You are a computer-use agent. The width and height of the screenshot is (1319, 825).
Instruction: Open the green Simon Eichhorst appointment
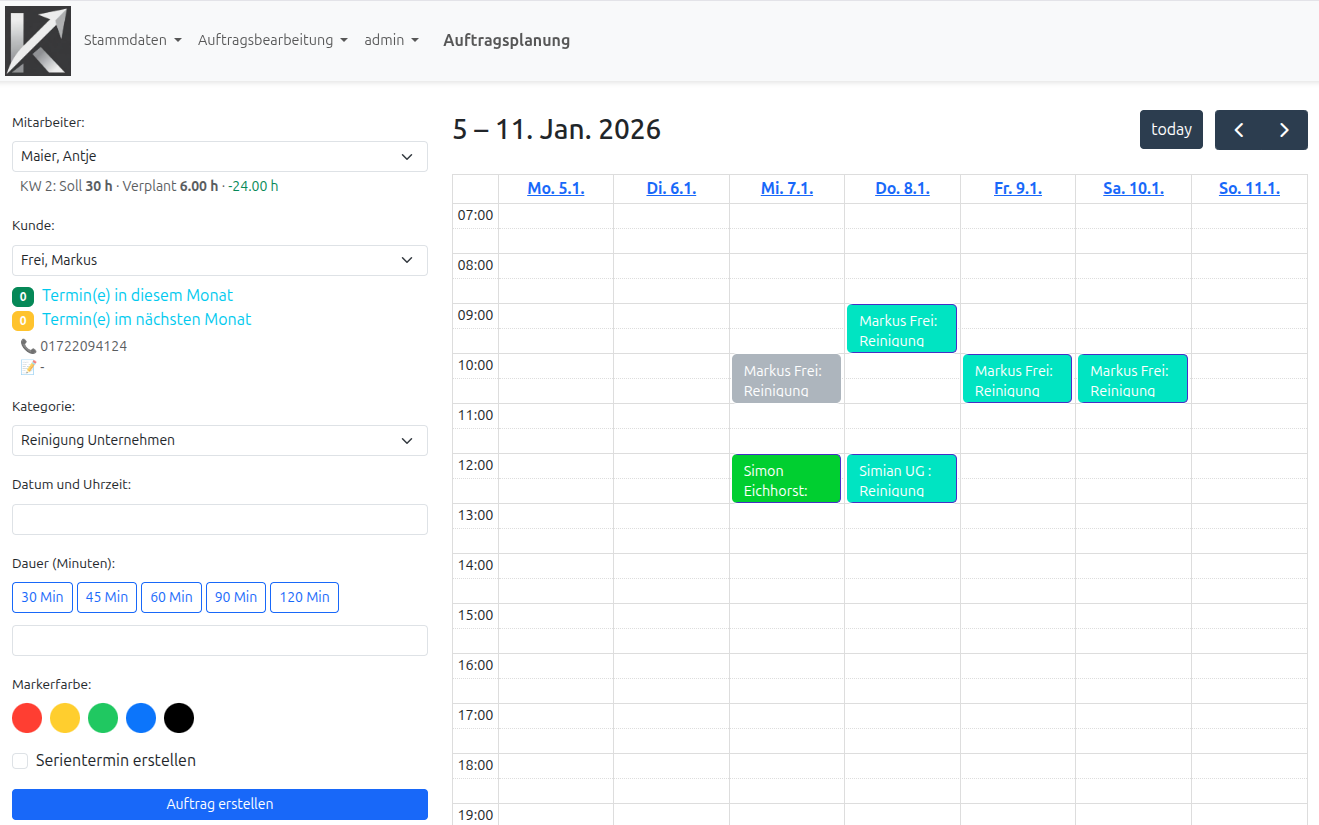pyautogui.click(x=786, y=479)
